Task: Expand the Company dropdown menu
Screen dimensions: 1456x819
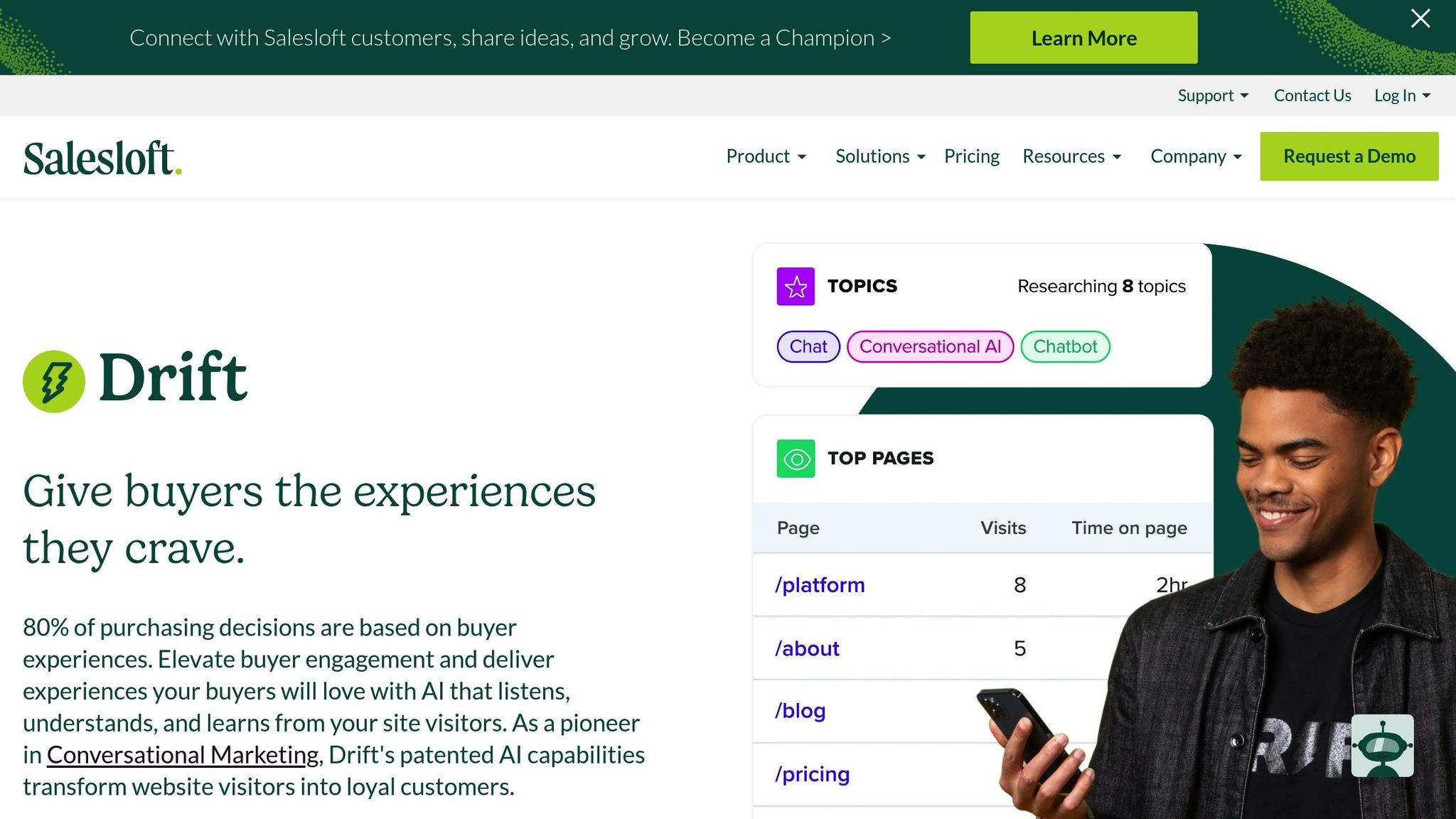Action: [x=1196, y=156]
